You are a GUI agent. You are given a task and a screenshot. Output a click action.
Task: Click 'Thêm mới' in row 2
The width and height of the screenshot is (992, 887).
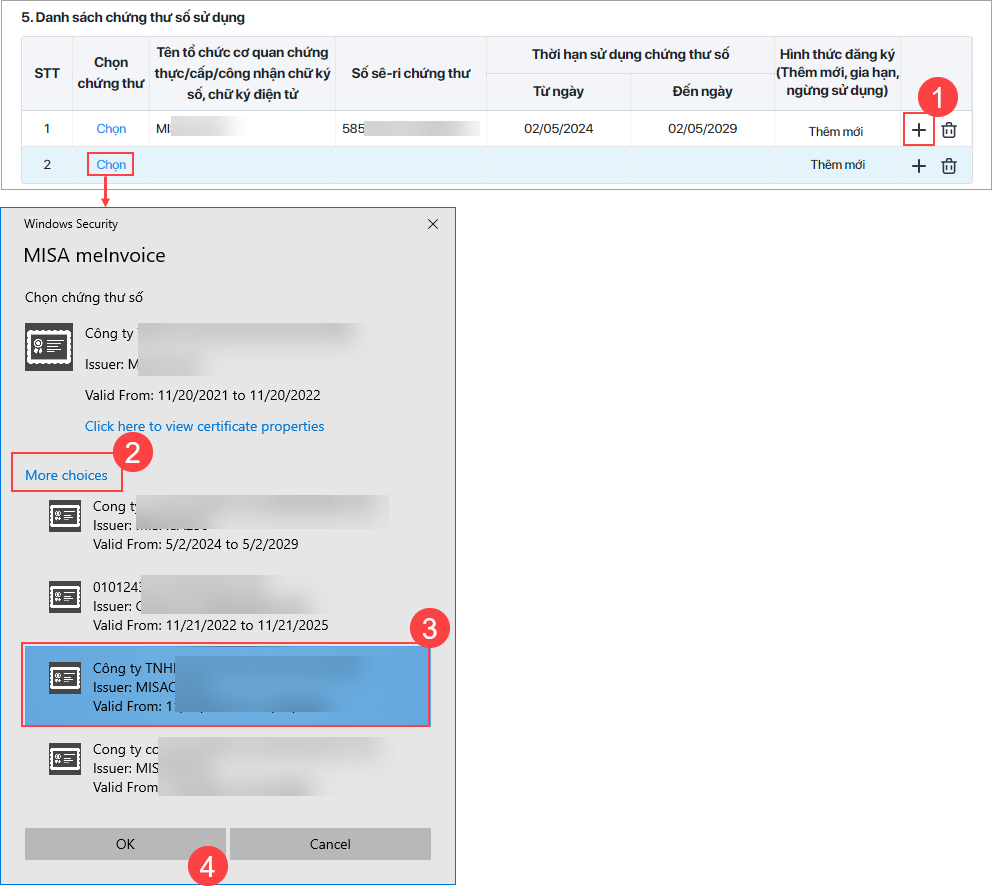tap(838, 164)
